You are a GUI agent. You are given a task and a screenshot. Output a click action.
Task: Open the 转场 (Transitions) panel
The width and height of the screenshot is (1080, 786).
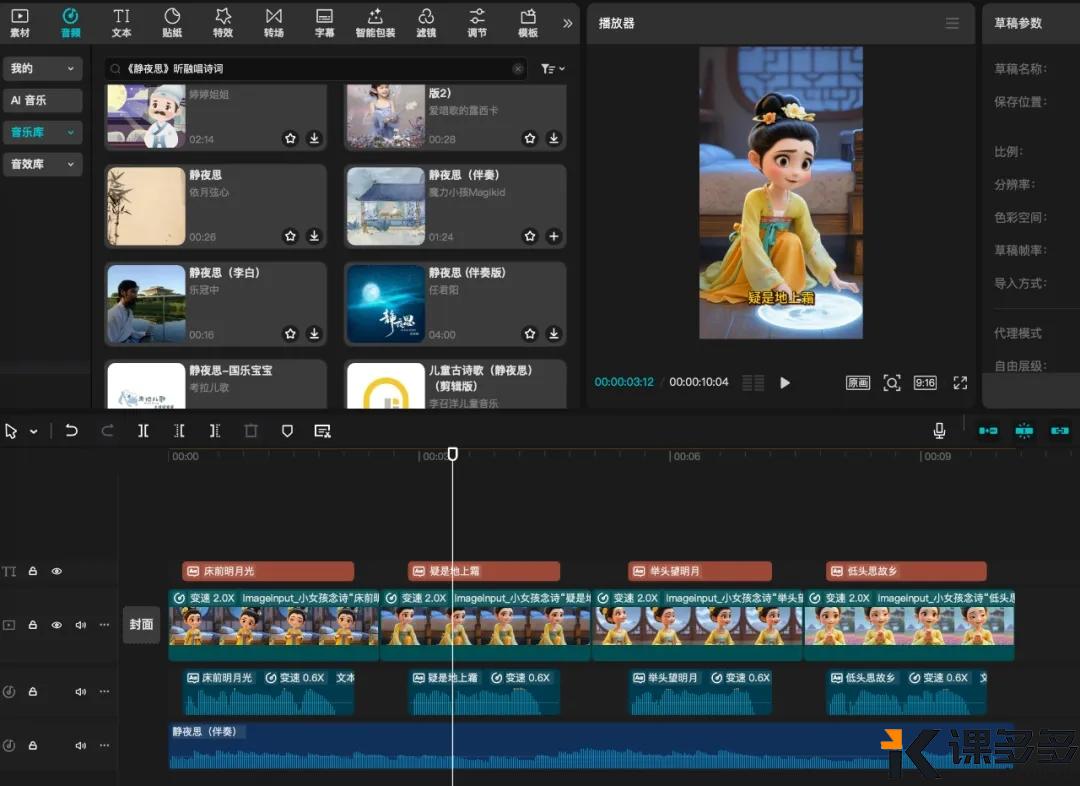pyautogui.click(x=273, y=22)
